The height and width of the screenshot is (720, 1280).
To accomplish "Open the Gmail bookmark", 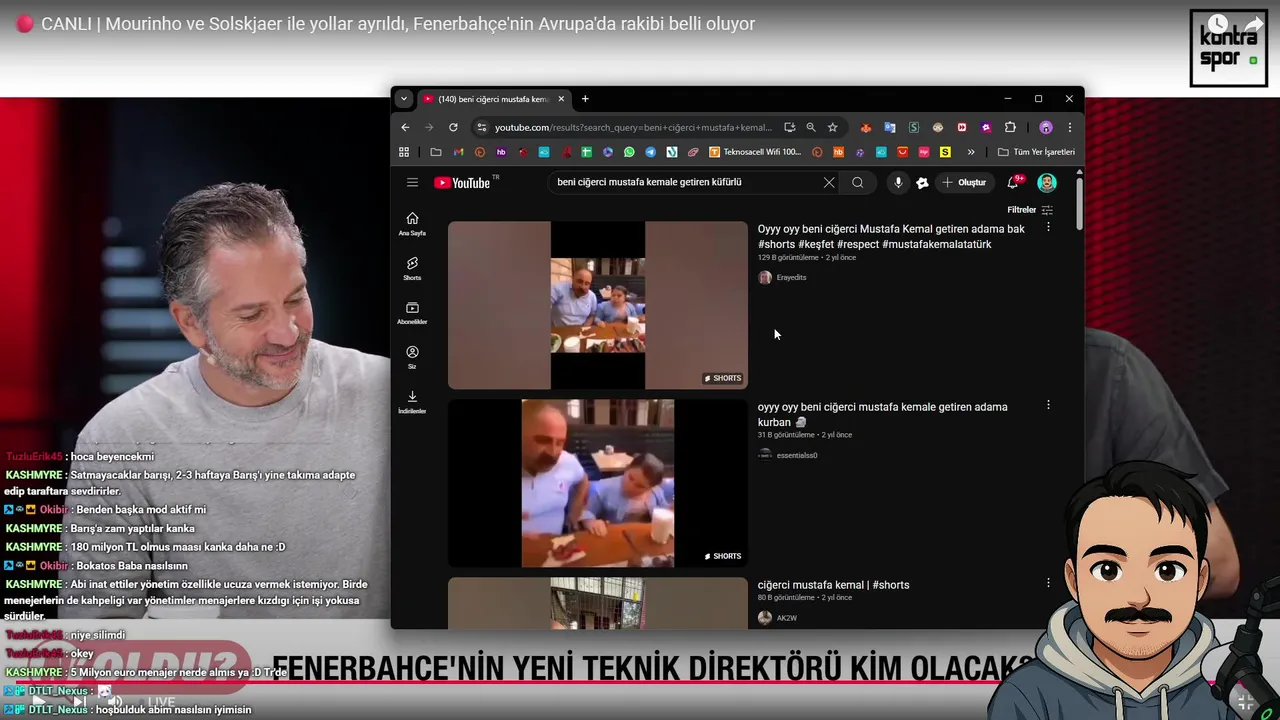I will 458,152.
